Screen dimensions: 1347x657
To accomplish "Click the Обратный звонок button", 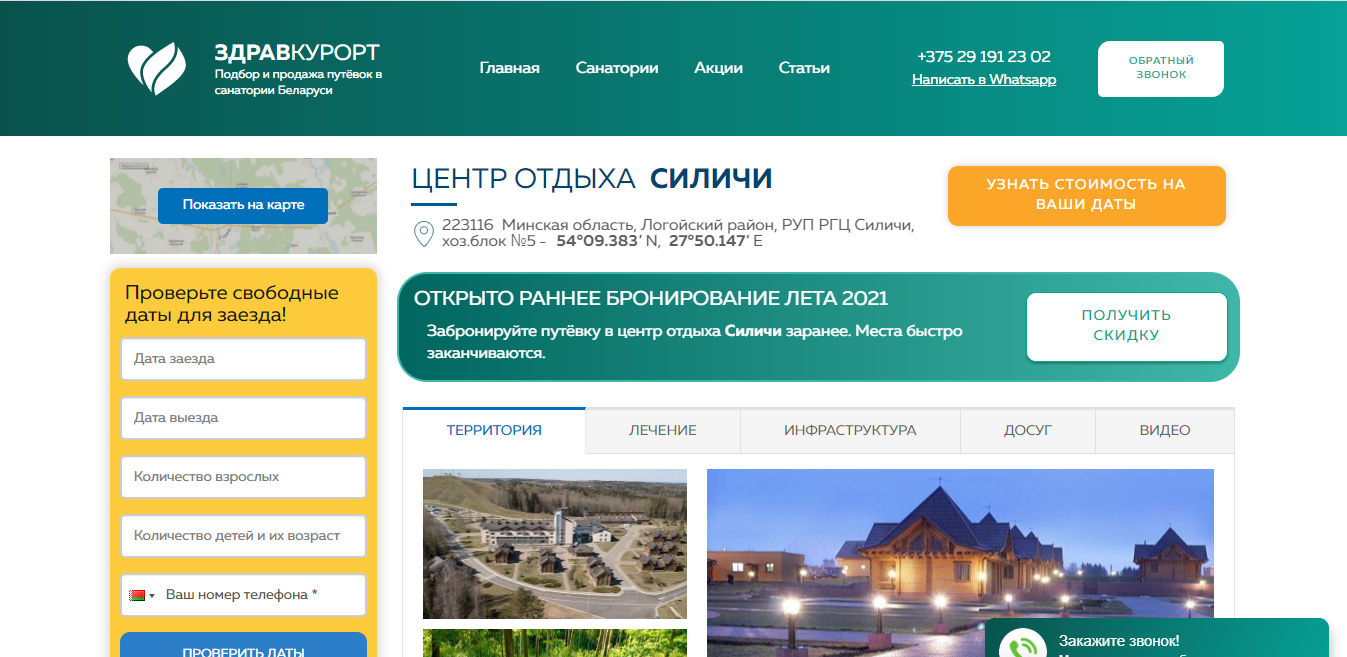I will coord(1161,68).
